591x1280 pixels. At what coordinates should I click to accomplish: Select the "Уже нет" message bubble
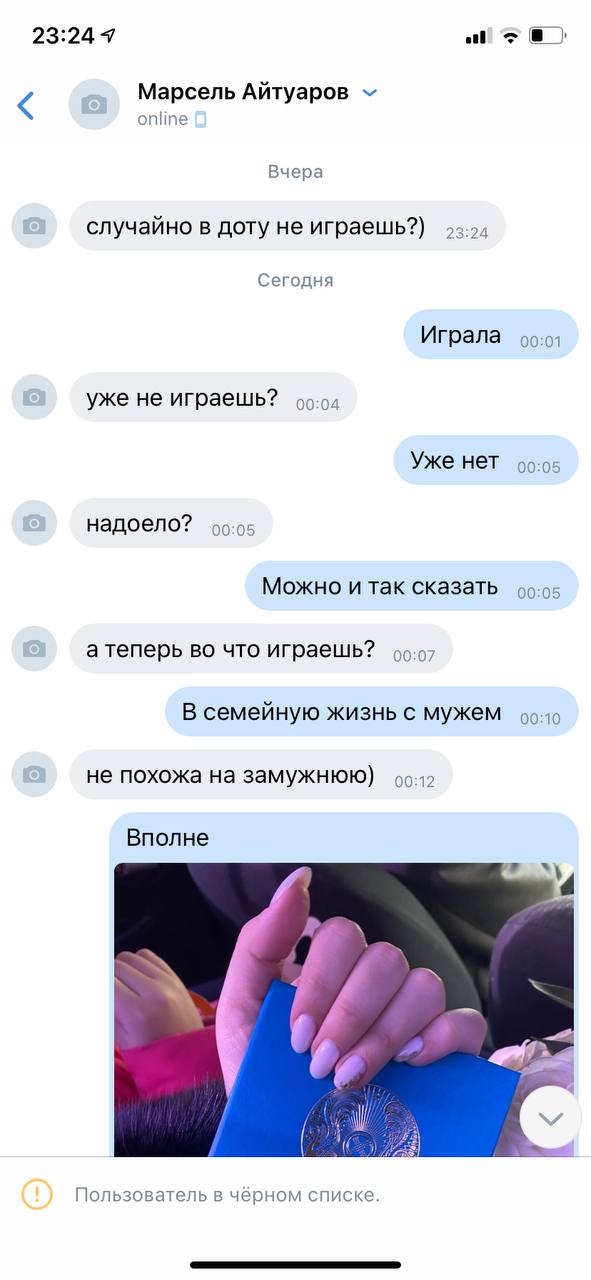click(x=486, y=461)
